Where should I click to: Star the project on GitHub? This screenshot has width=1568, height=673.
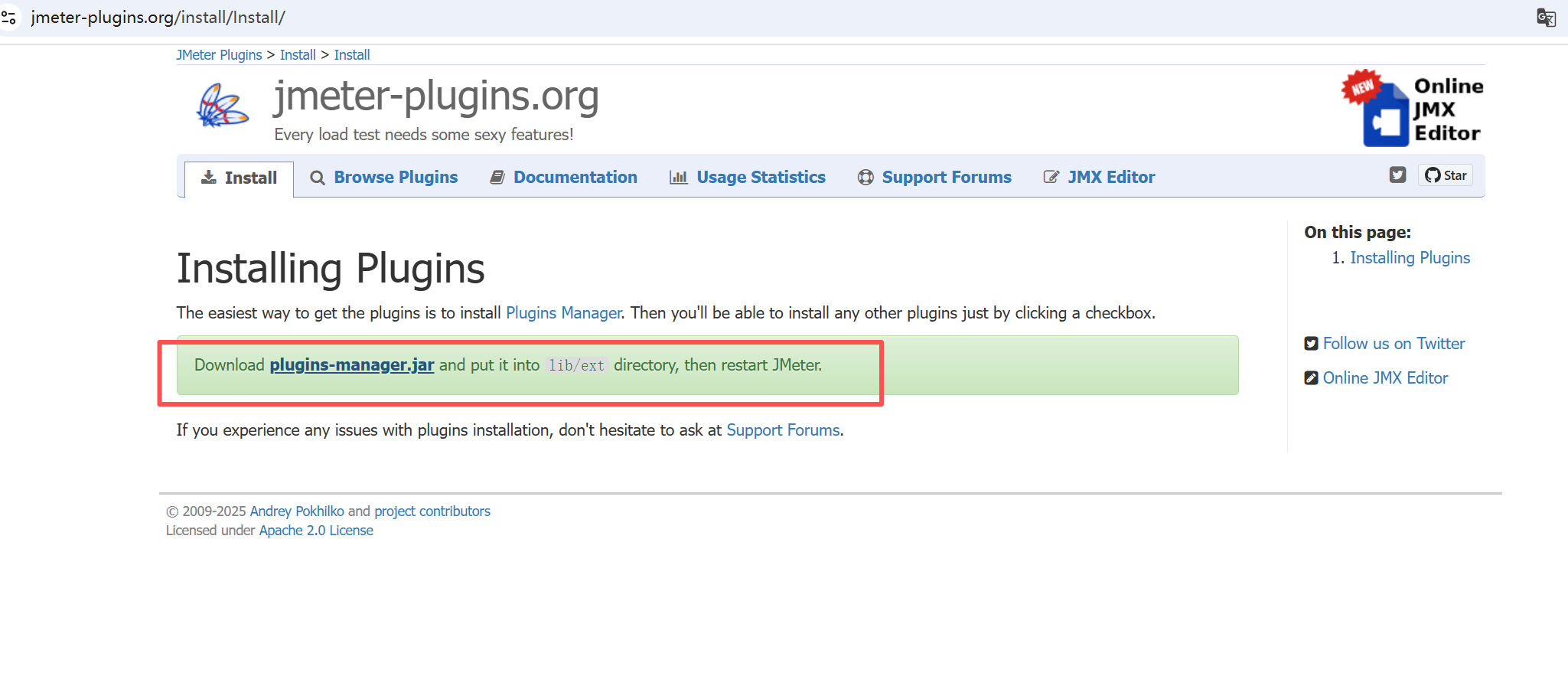click(x=1446, y=175)
